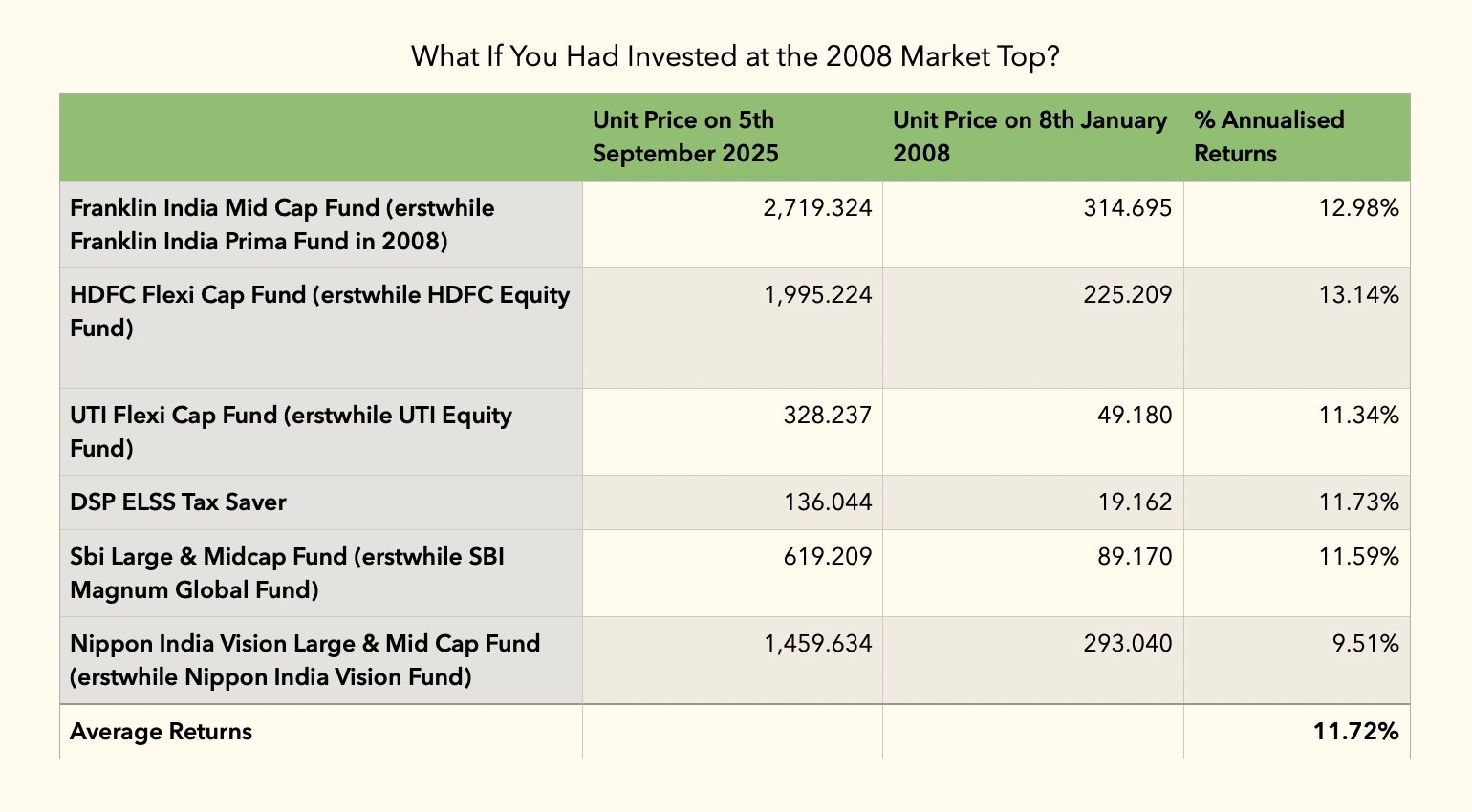The height and width of the screenshot is (812, 1472).
Task: Select the Sbi Large & Midcap Fund label
Action: [287, 573]
